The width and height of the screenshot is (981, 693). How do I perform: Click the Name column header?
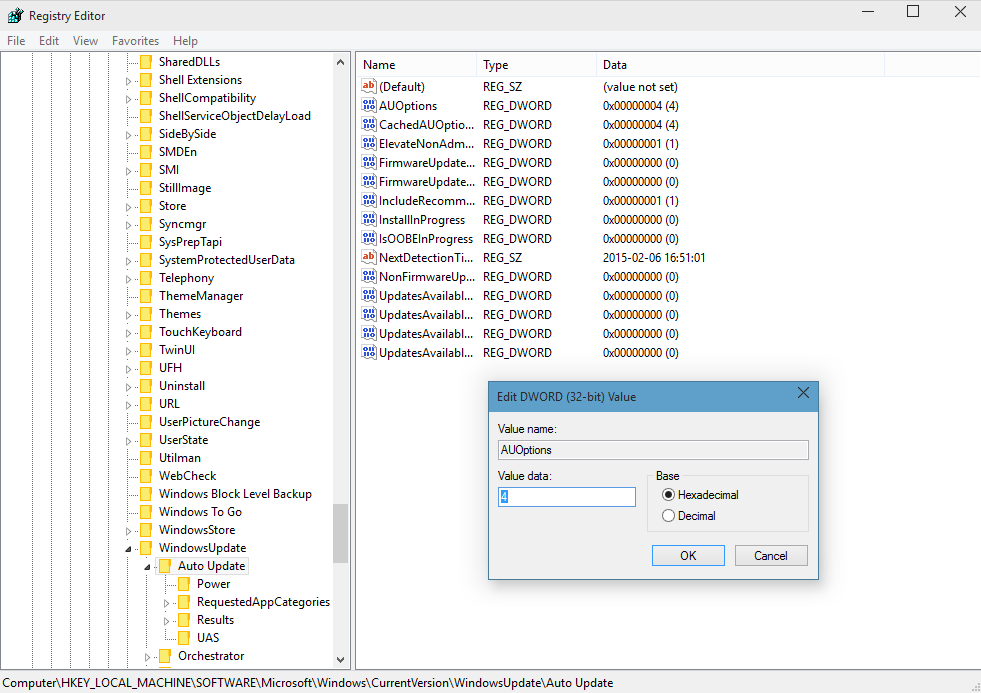(416, 64)
